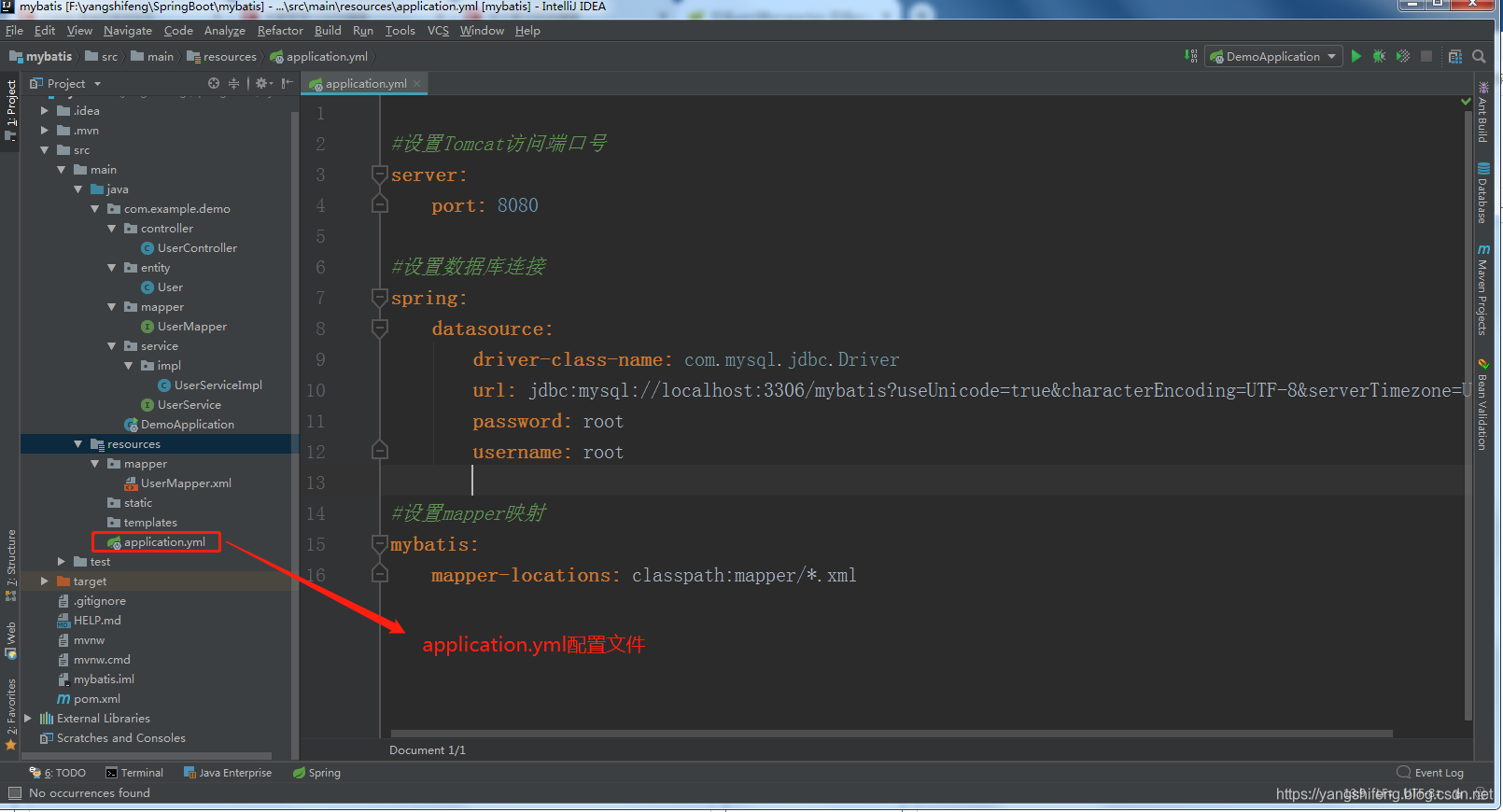Click fold marker beside 'mybatis:' line

(x=379, y=543)
